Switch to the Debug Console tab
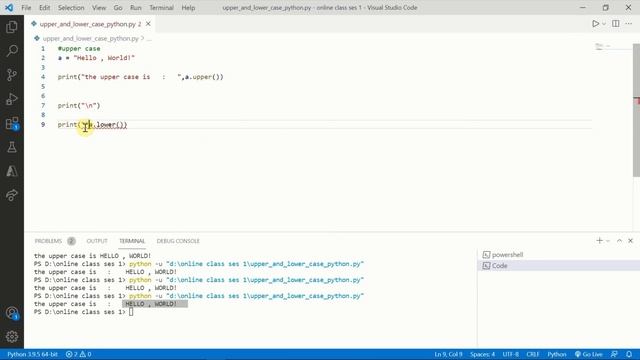The height and width of the screenshot is (360, 640). 178,241
